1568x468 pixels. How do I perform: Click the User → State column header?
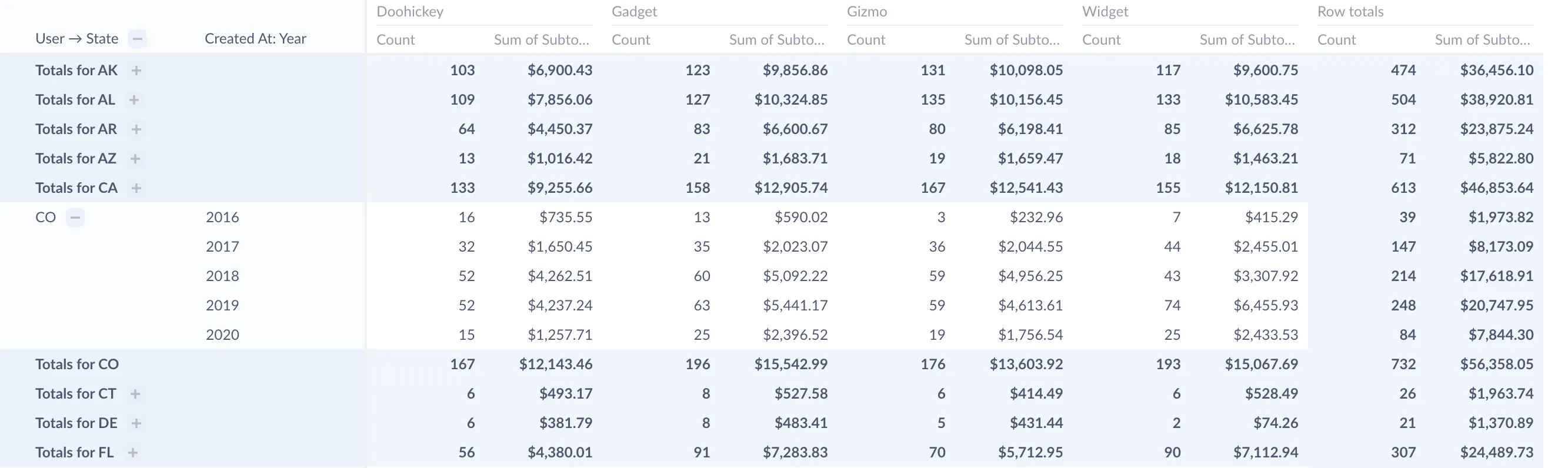76,39
